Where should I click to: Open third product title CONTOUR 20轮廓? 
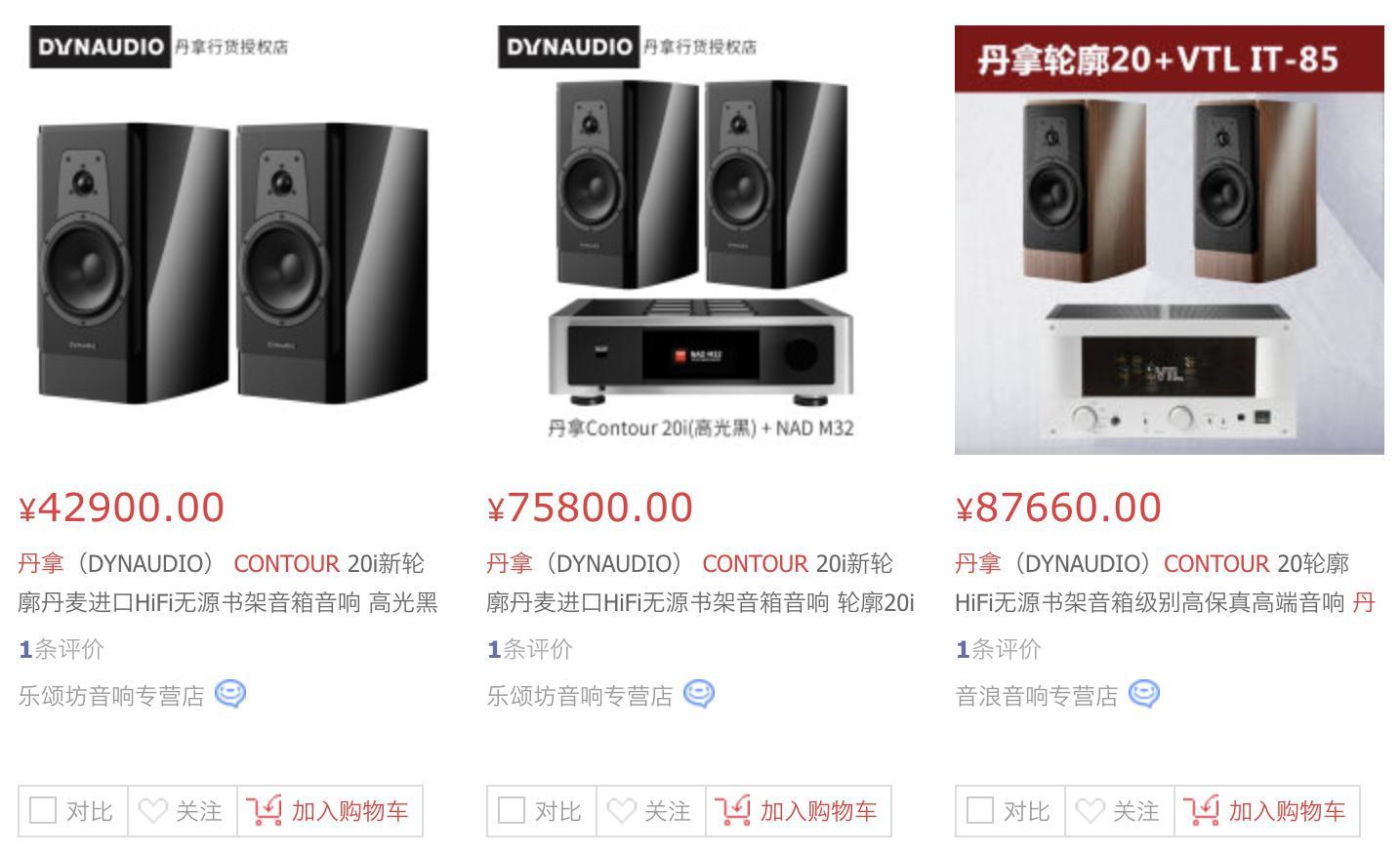tap(1165, 583)
